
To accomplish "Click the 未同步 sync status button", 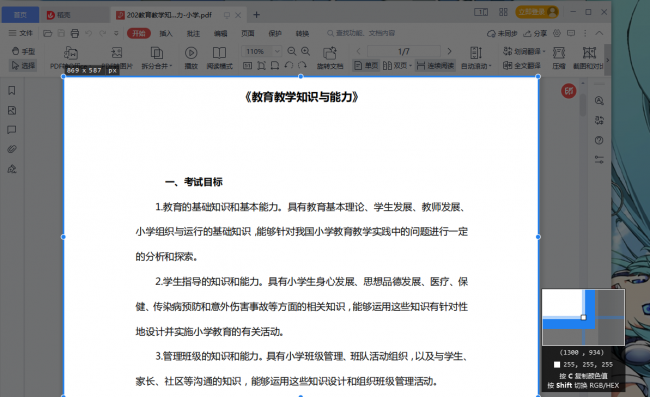I will pyautogui.click(x=502, y=33).
